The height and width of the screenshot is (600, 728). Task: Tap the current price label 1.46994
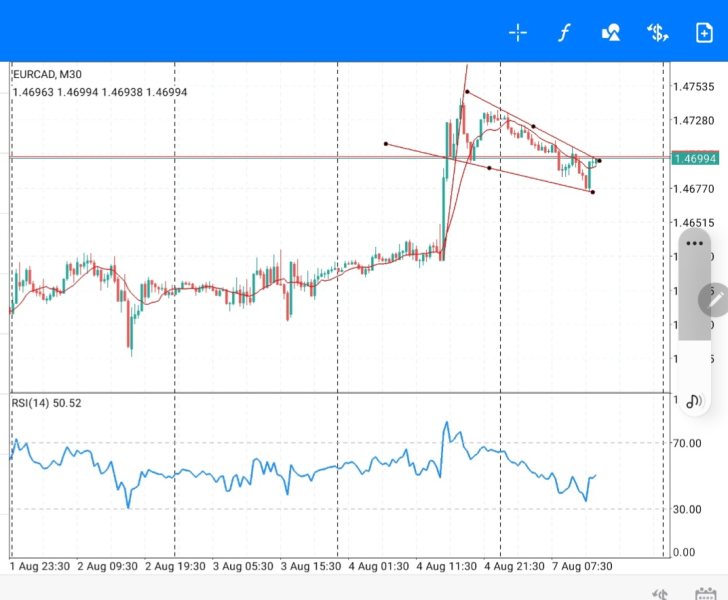pyautogui.click(x=695, y=159)
